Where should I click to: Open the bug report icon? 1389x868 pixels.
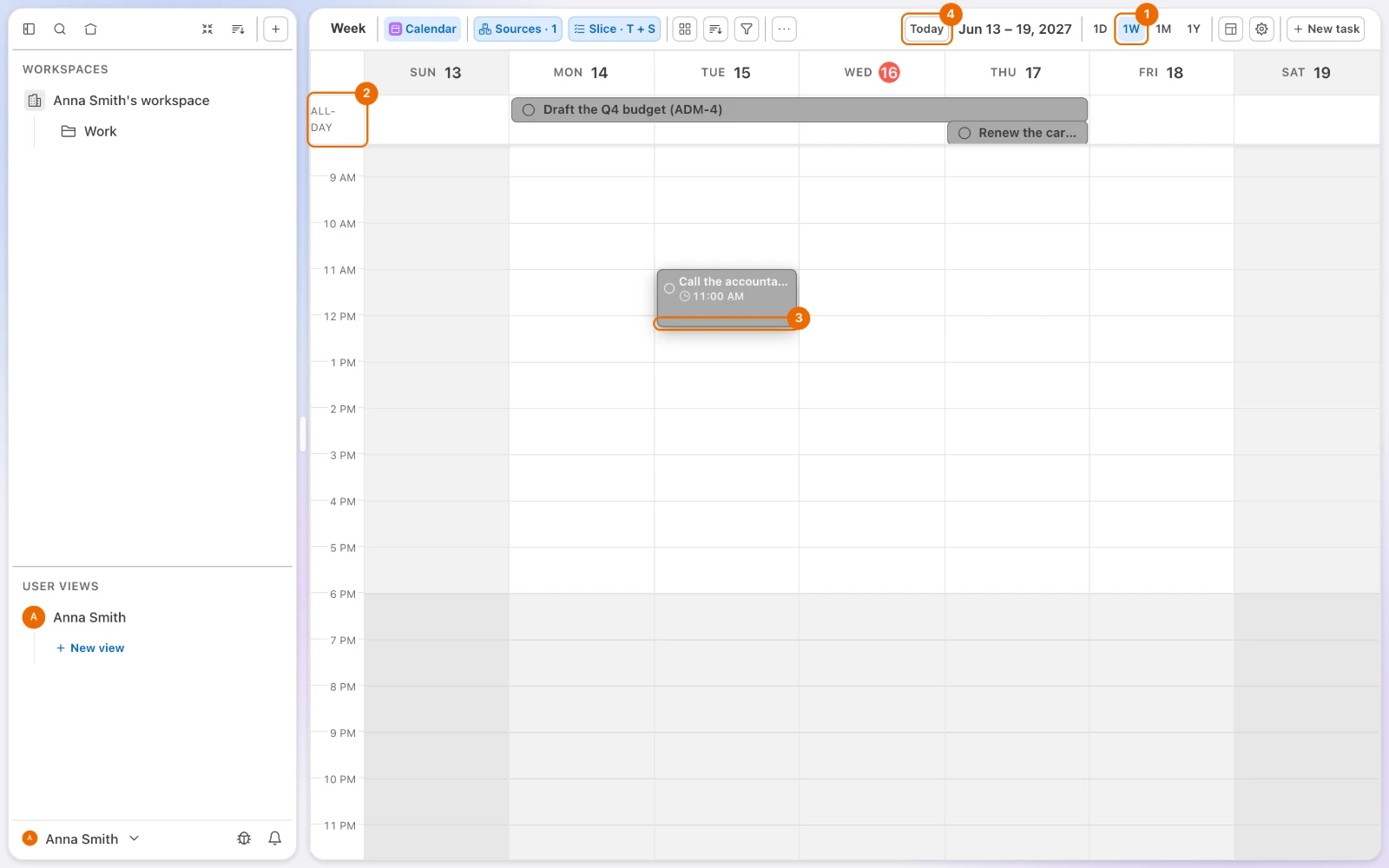244,838
